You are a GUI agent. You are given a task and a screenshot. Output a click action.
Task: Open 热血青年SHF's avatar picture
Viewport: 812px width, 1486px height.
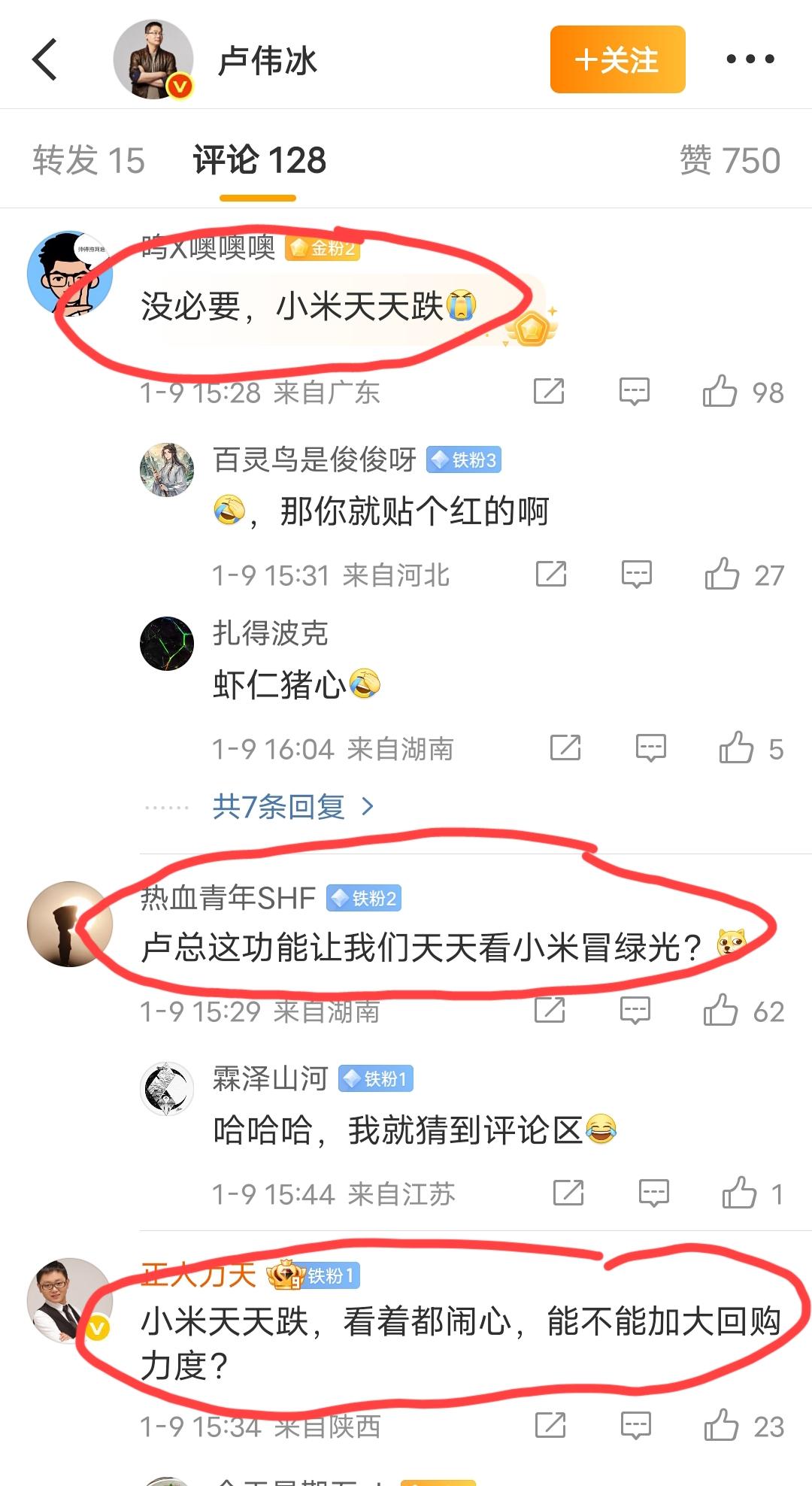pyautogui.click(x=70, y=924)
